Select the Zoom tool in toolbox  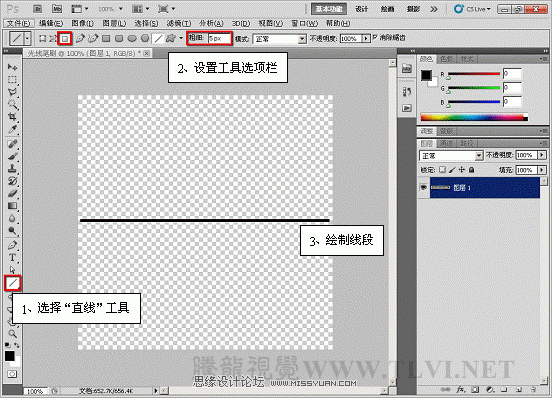pos(12,333)
